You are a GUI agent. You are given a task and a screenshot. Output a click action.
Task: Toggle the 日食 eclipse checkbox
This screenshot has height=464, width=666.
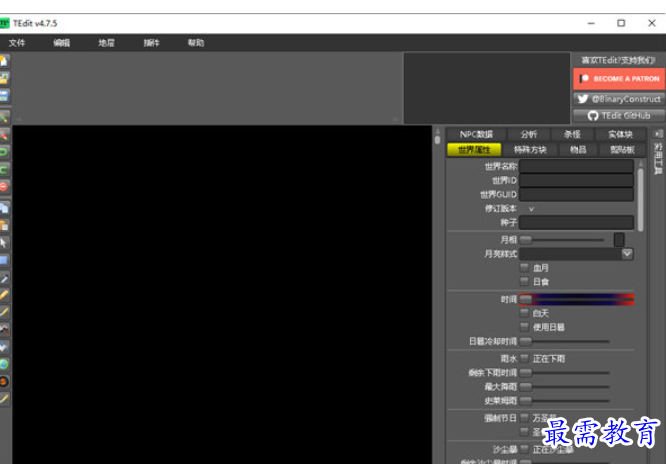pyautogui.click(x=525, y=281)
